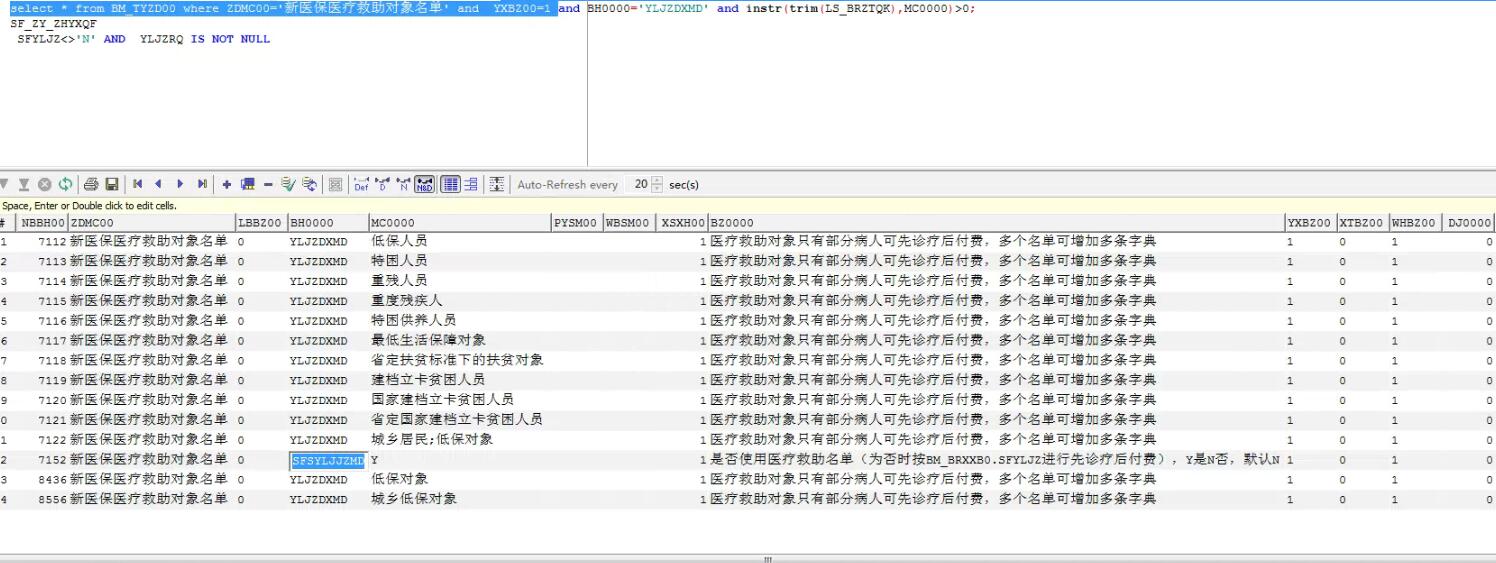This screenshot has height=563, width=1496.
Task: Jump to the first record
Action: click(x=137, y=185)
